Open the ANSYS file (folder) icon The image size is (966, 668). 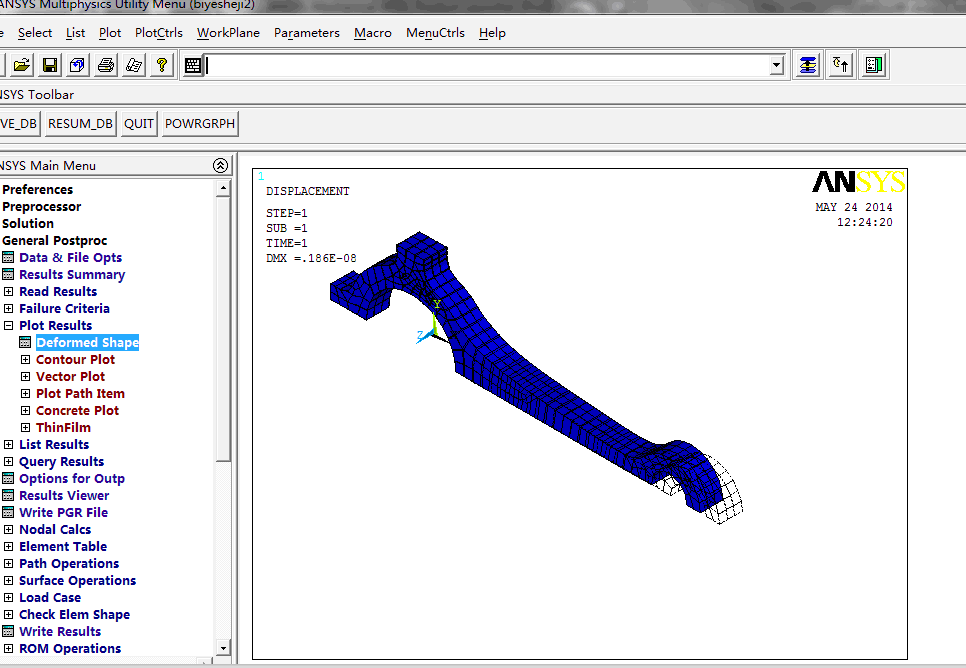point(22,65)
